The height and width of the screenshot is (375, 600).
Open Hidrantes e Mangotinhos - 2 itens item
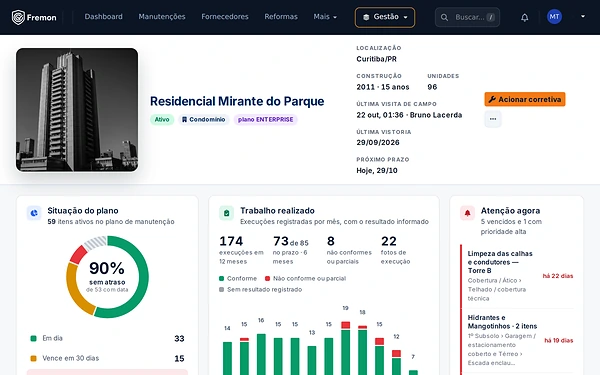518,340
